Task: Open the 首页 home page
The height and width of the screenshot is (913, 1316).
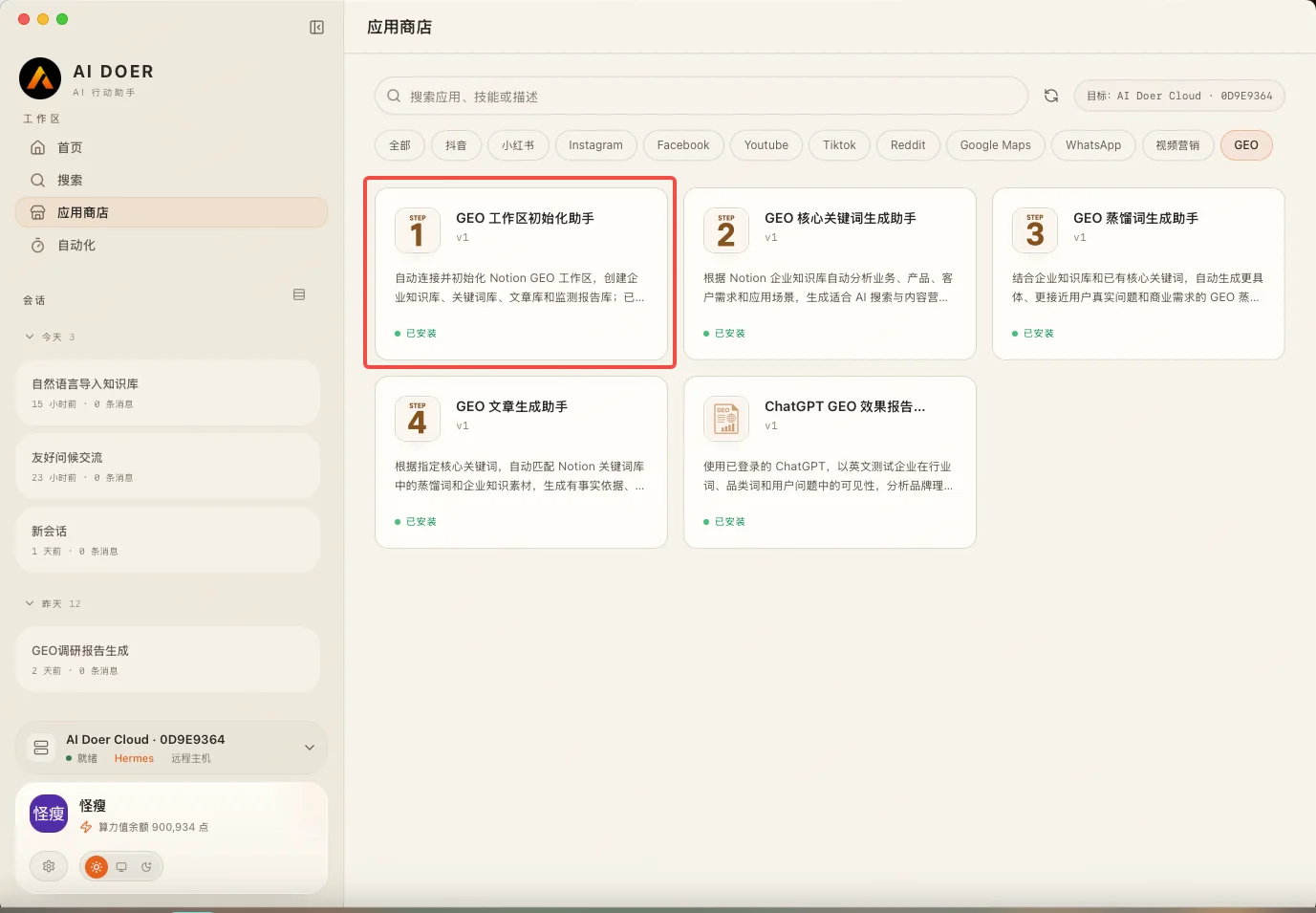Action: pos(172,147)
